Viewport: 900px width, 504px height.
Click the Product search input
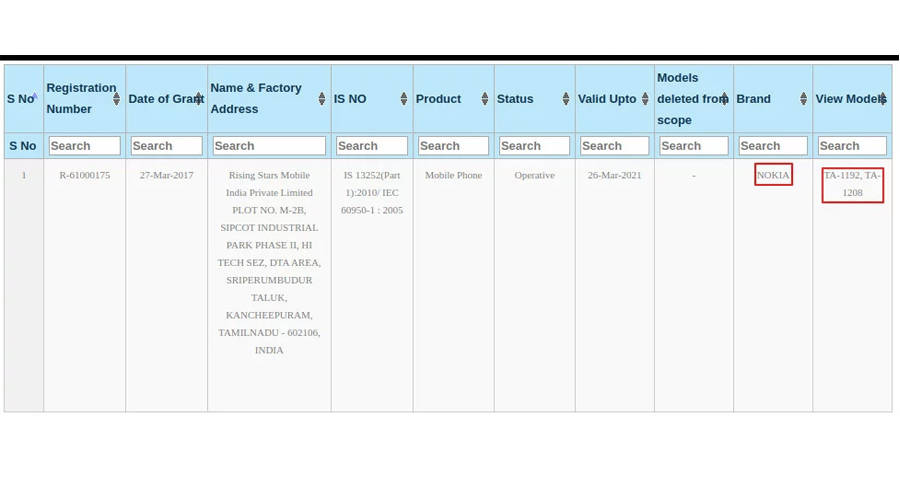tap(453, 146)
